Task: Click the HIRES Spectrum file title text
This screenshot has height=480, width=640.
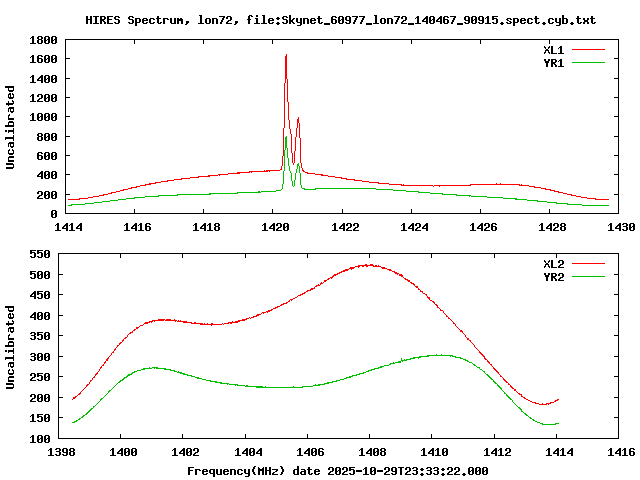Action: point(340,20)
